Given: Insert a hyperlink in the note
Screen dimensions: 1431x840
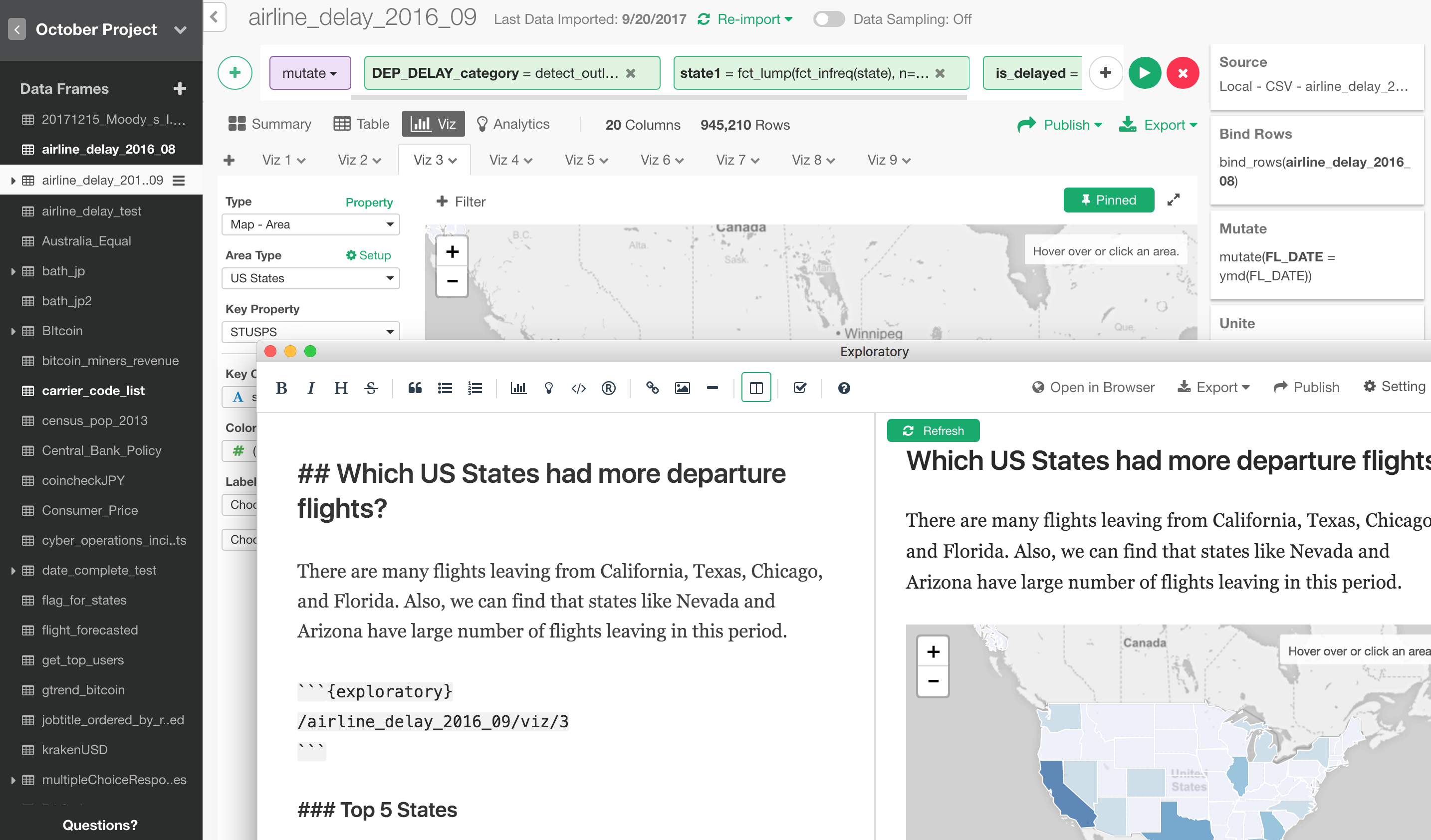Looking at the screenshot, I should (652, 388).
